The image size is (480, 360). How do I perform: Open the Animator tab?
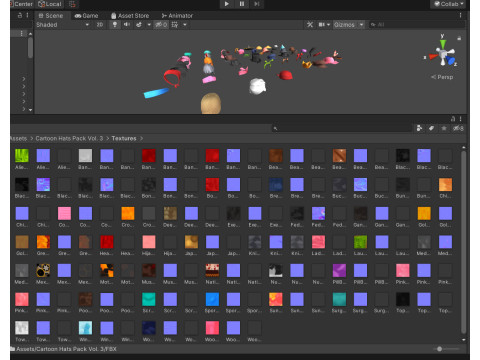tap(177, 16)
